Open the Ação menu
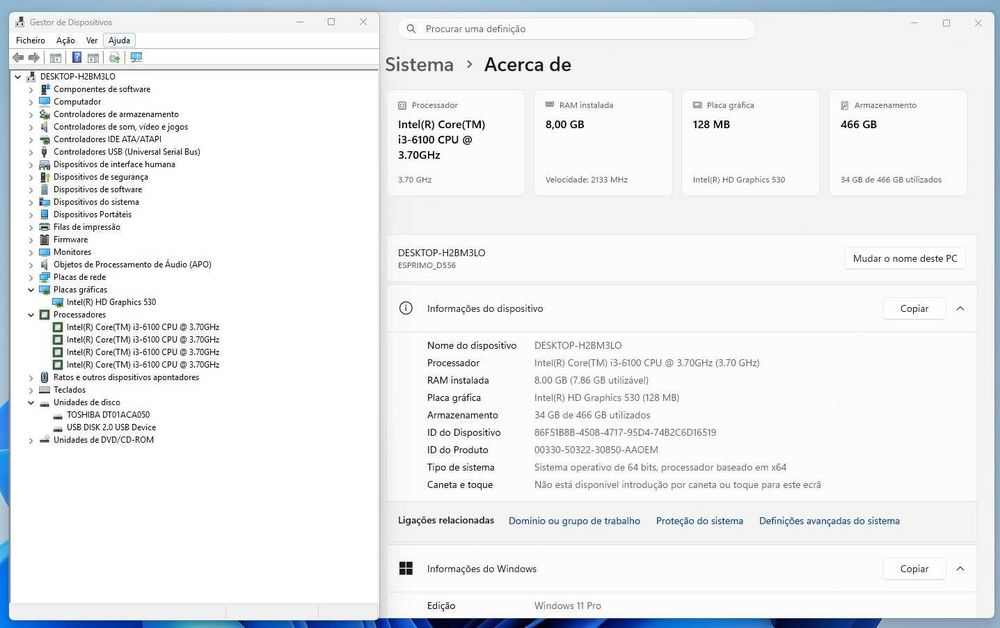The height and width of the screenshot is (628, 1000). tap(66, 40)
